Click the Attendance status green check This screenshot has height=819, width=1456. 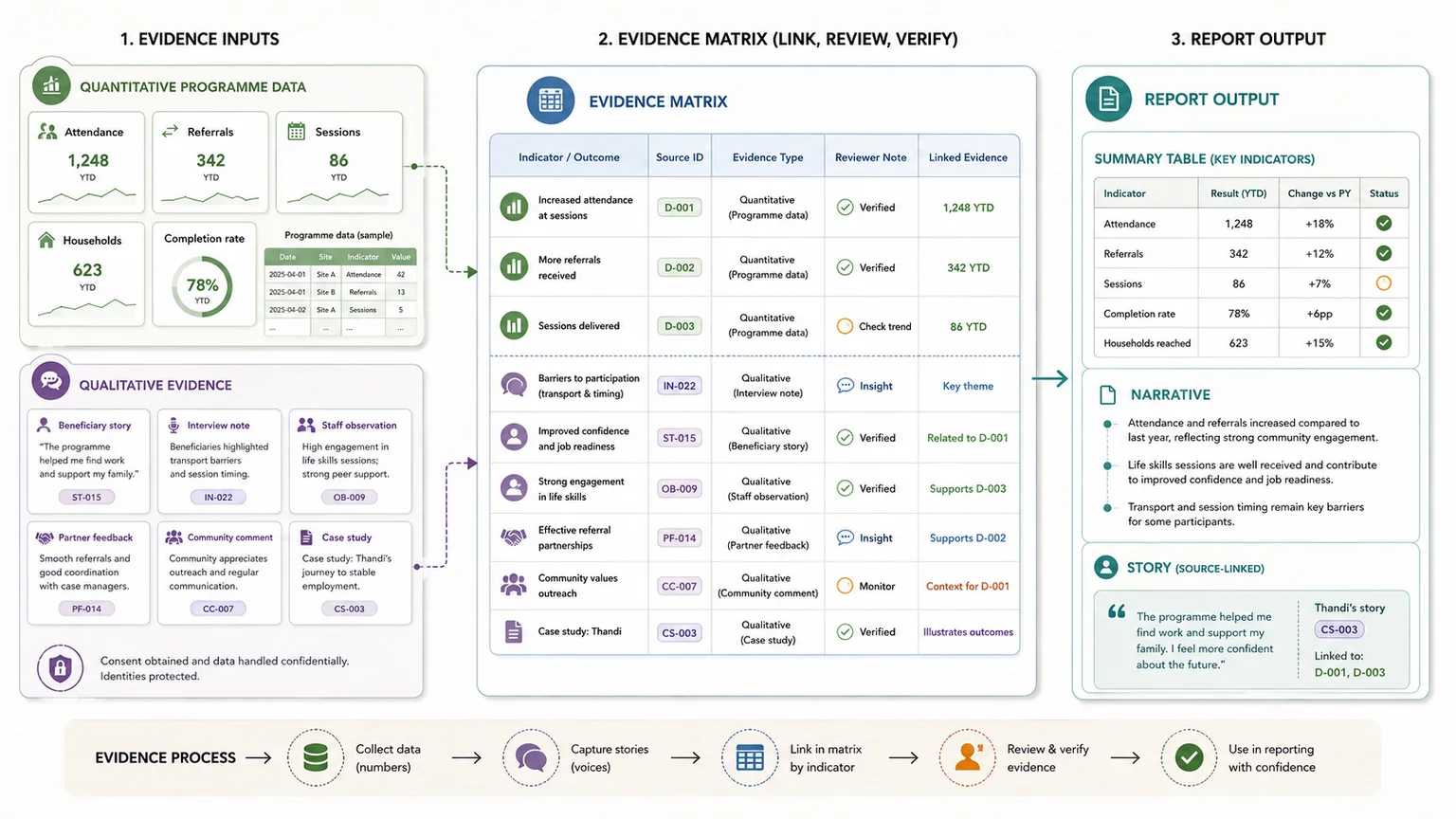[1384, 224]
